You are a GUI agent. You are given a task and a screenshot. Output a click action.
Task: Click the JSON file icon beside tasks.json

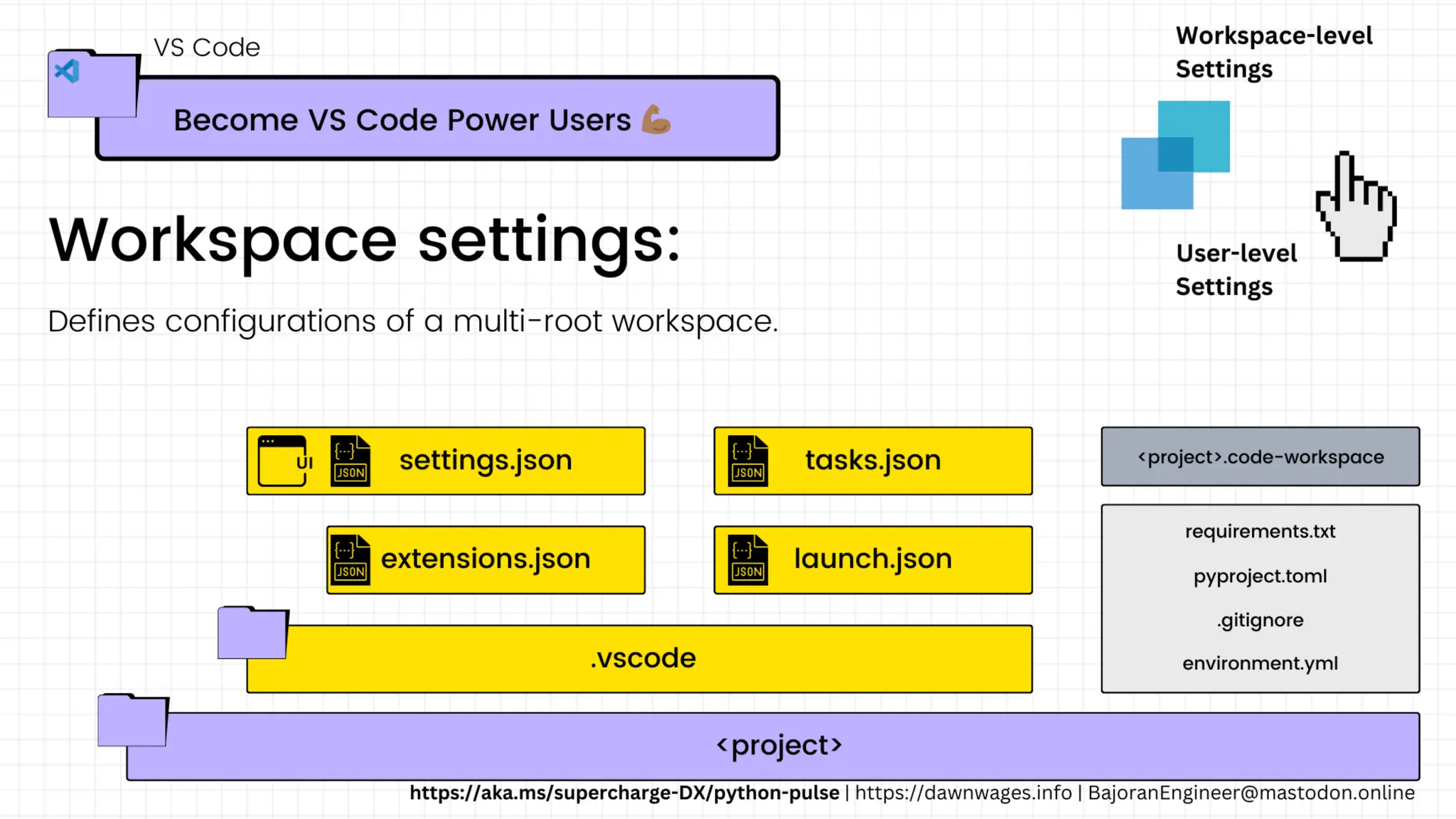[x=748, y=461]
